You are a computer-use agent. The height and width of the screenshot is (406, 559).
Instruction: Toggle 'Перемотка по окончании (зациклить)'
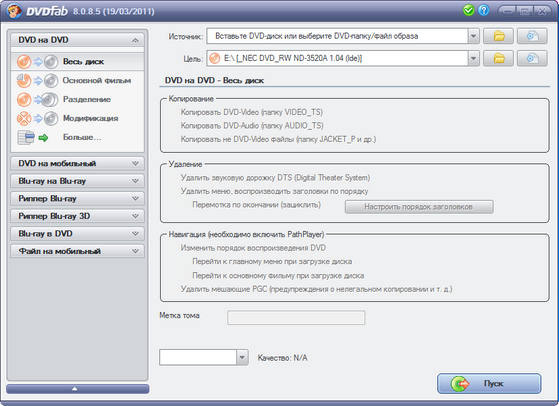tap(256, 205)
